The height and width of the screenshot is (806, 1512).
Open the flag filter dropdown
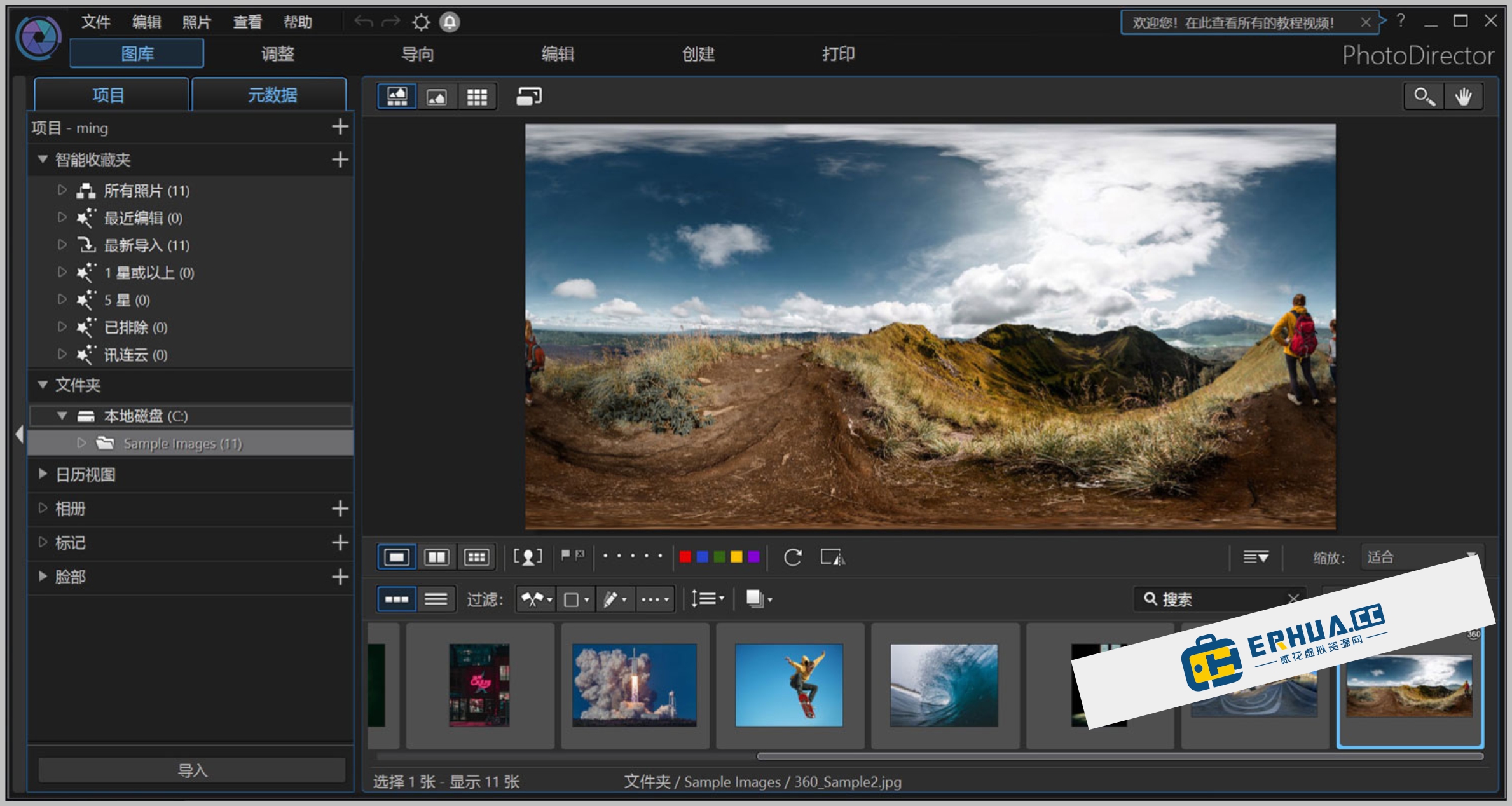[535, 598]
